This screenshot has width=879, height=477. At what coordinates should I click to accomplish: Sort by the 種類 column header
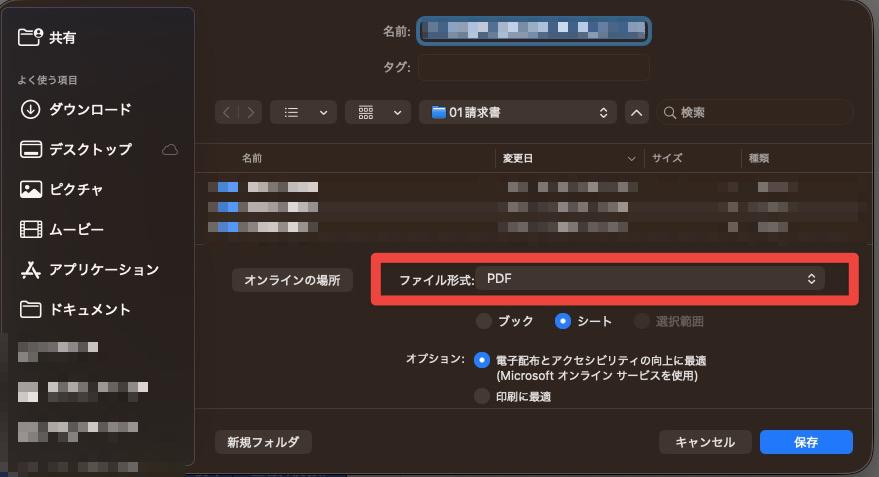pyautogui.click(x=759, y=159)
